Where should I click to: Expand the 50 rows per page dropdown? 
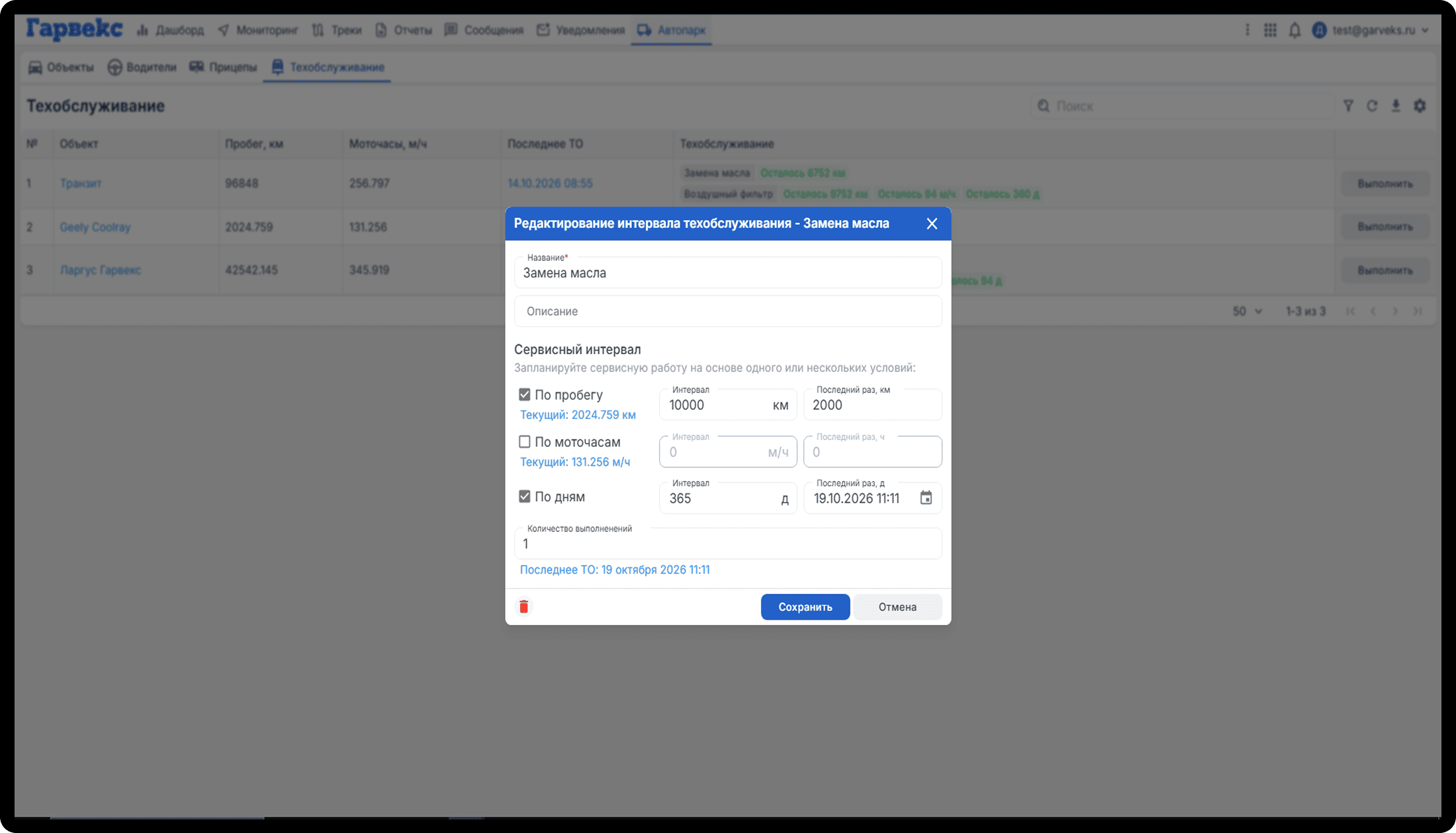(x=1247, y=311)
